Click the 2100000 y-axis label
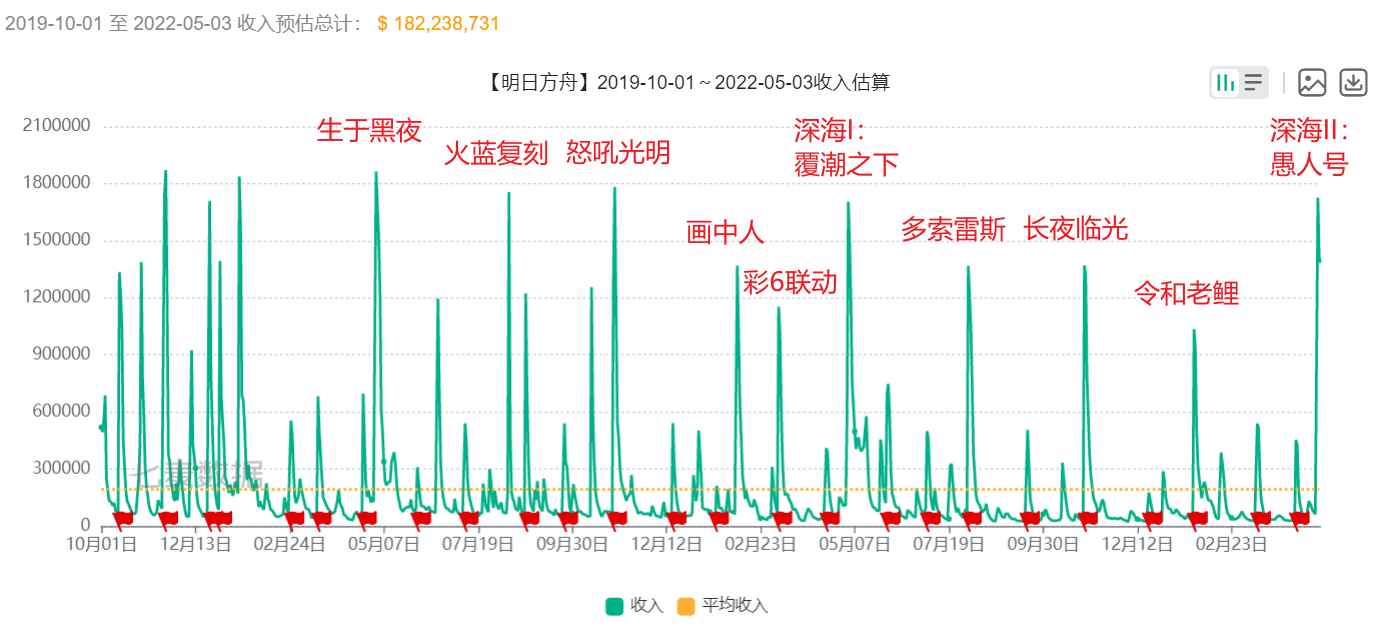This screenshot has width=1387, height=635. 55,126
